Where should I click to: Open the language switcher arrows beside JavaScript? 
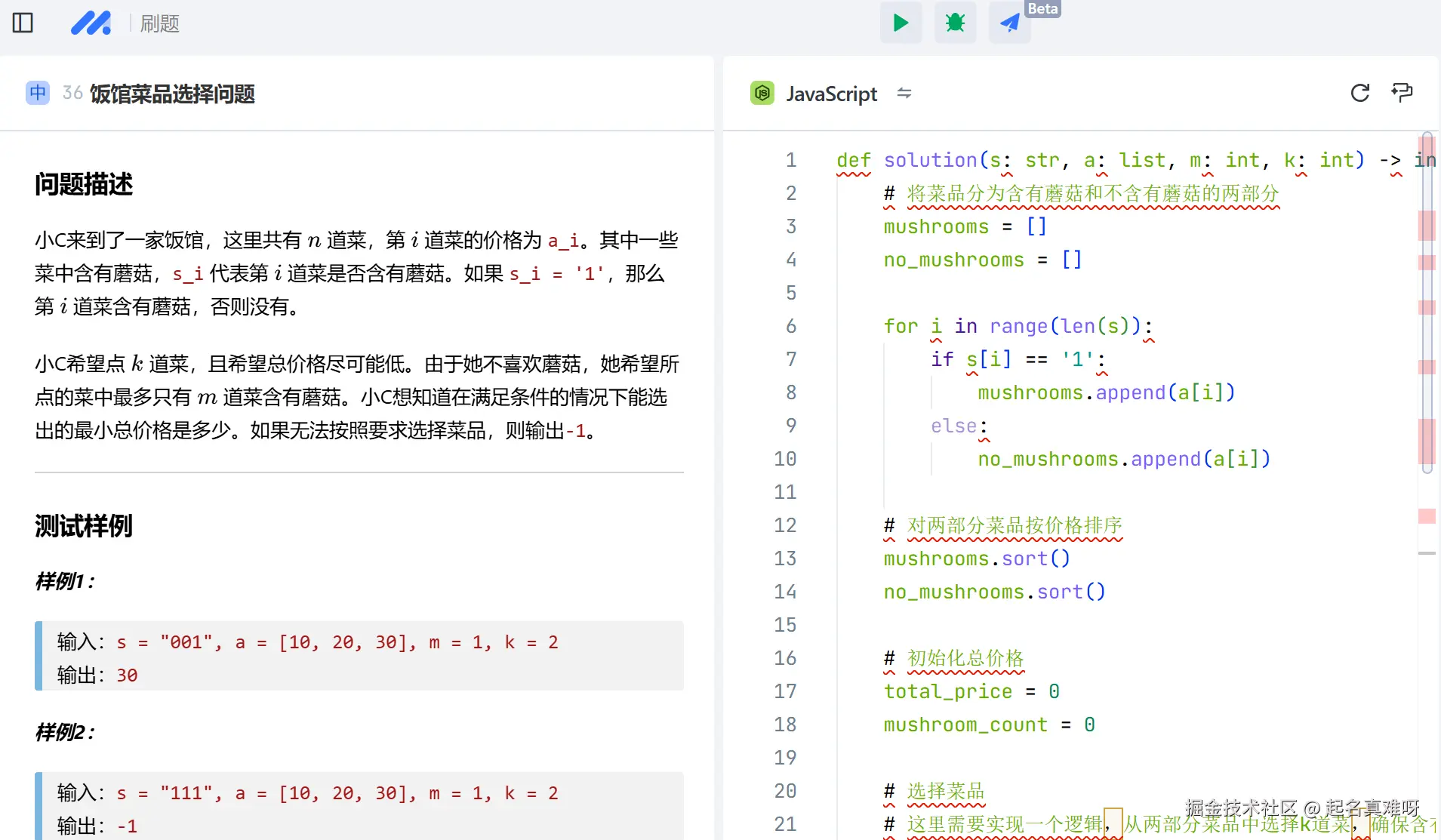[904, 94]
